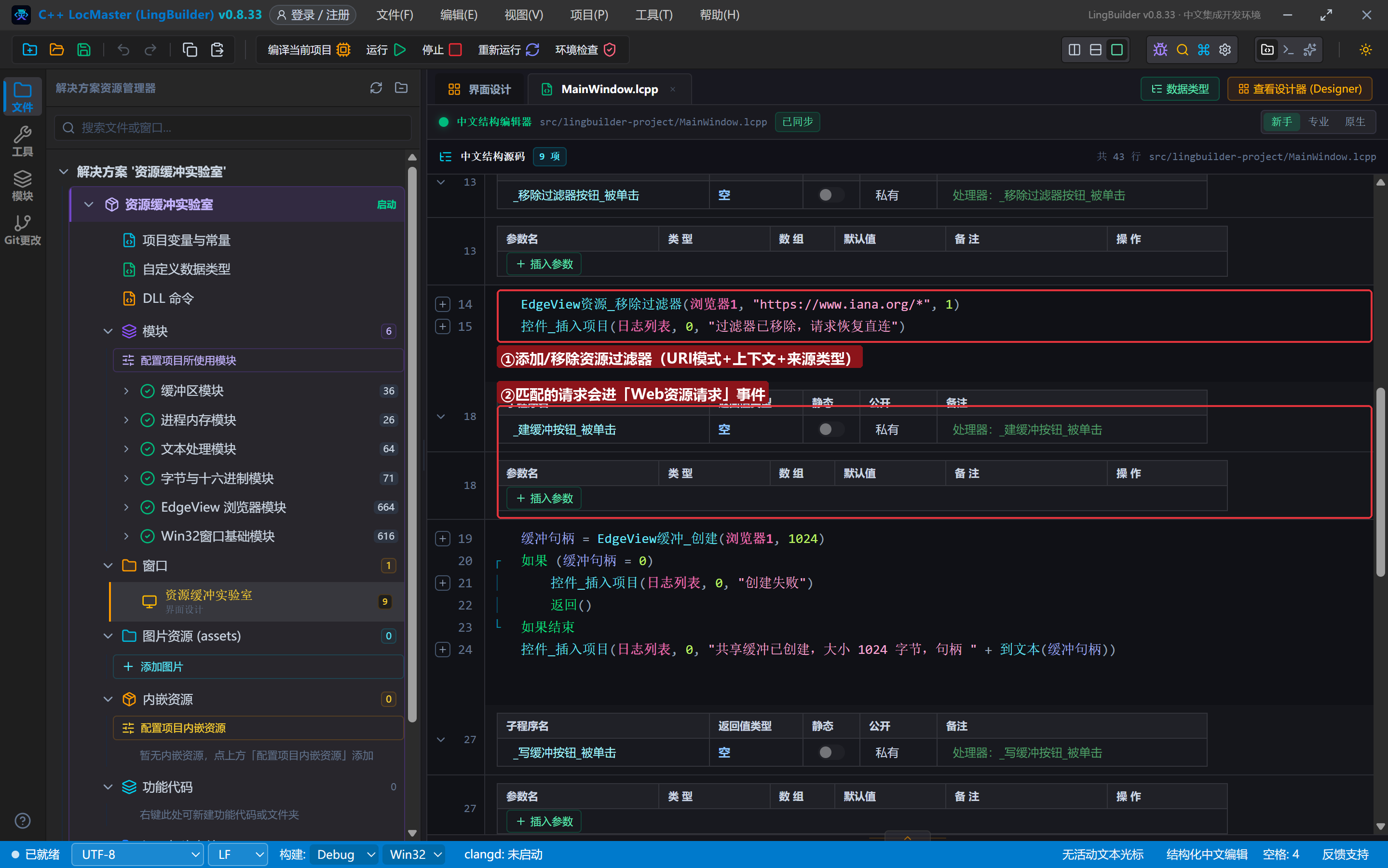
Task: Click the AI sparkle icon
Action: tap(1310, 50)
